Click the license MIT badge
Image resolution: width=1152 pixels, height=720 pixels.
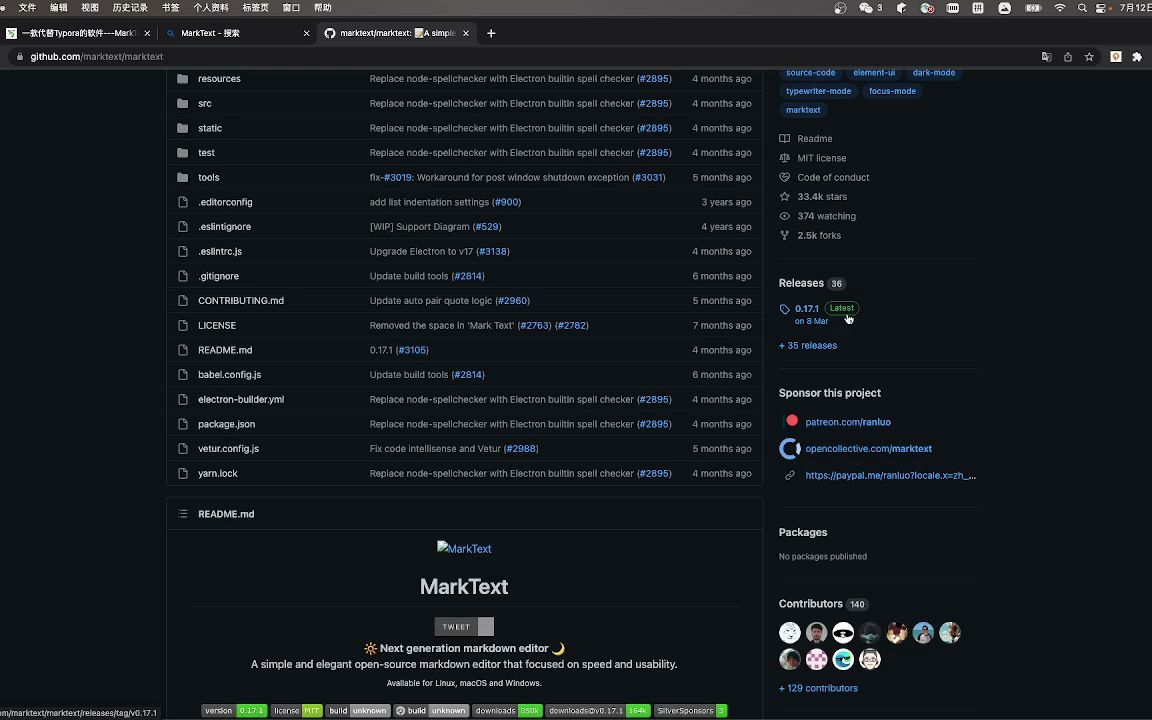click(x=297, y=711)
